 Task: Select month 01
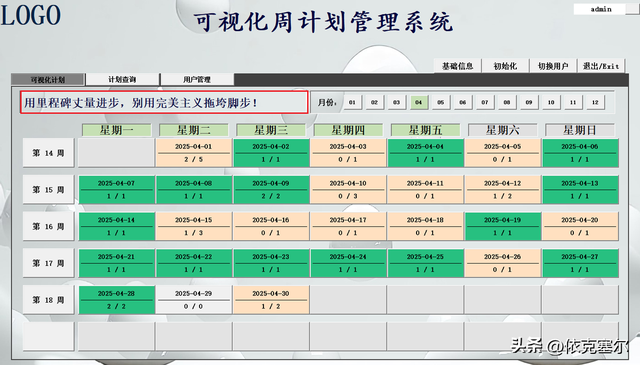tap(352, 102)
